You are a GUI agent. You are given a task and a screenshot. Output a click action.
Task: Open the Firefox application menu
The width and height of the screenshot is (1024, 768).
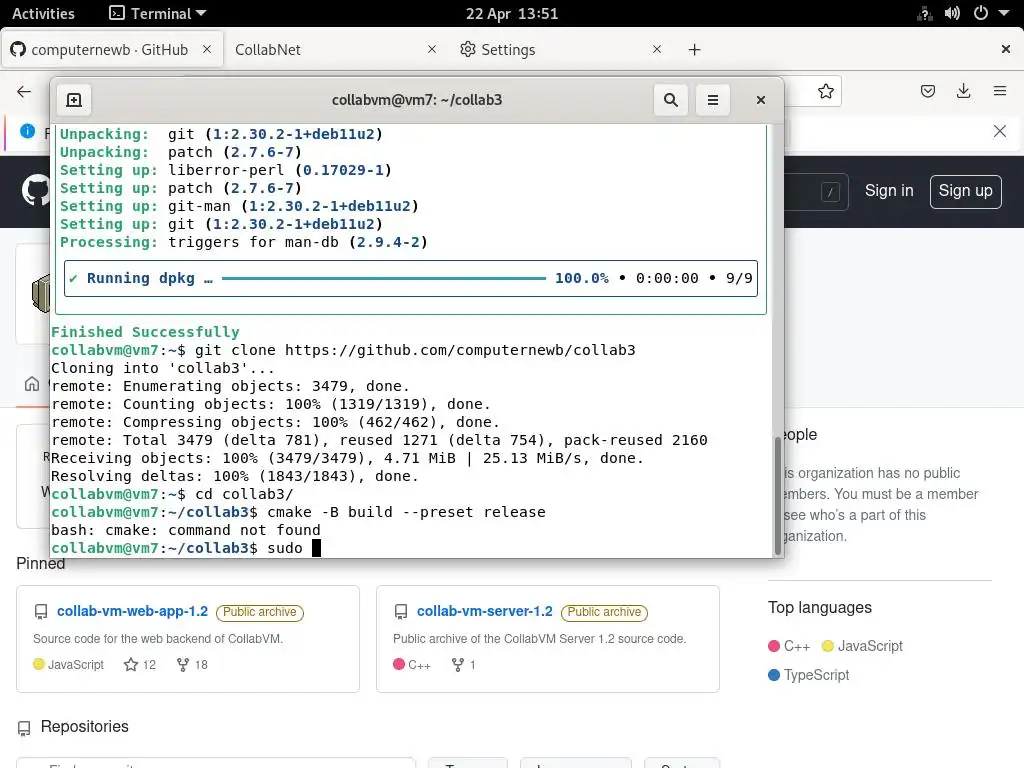click(1000, 91)
